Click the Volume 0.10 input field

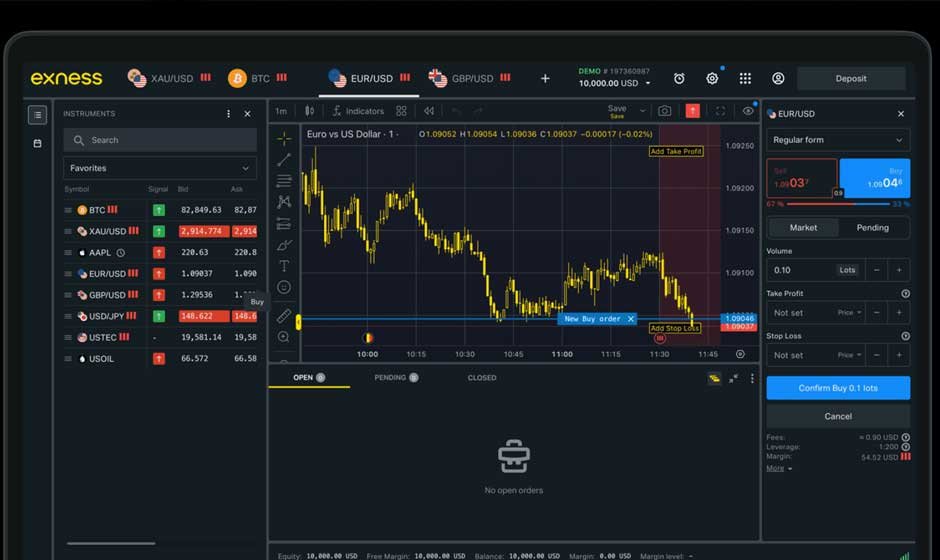pos(802,270)
